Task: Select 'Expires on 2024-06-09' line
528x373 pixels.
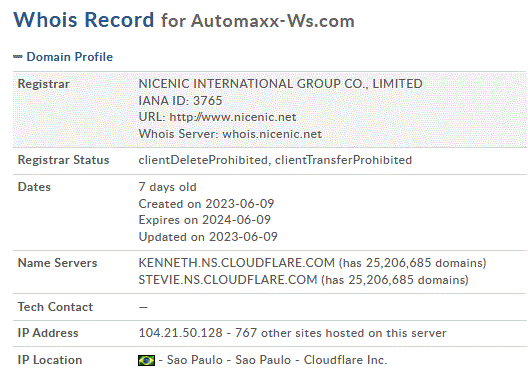Action: [205, 220]
